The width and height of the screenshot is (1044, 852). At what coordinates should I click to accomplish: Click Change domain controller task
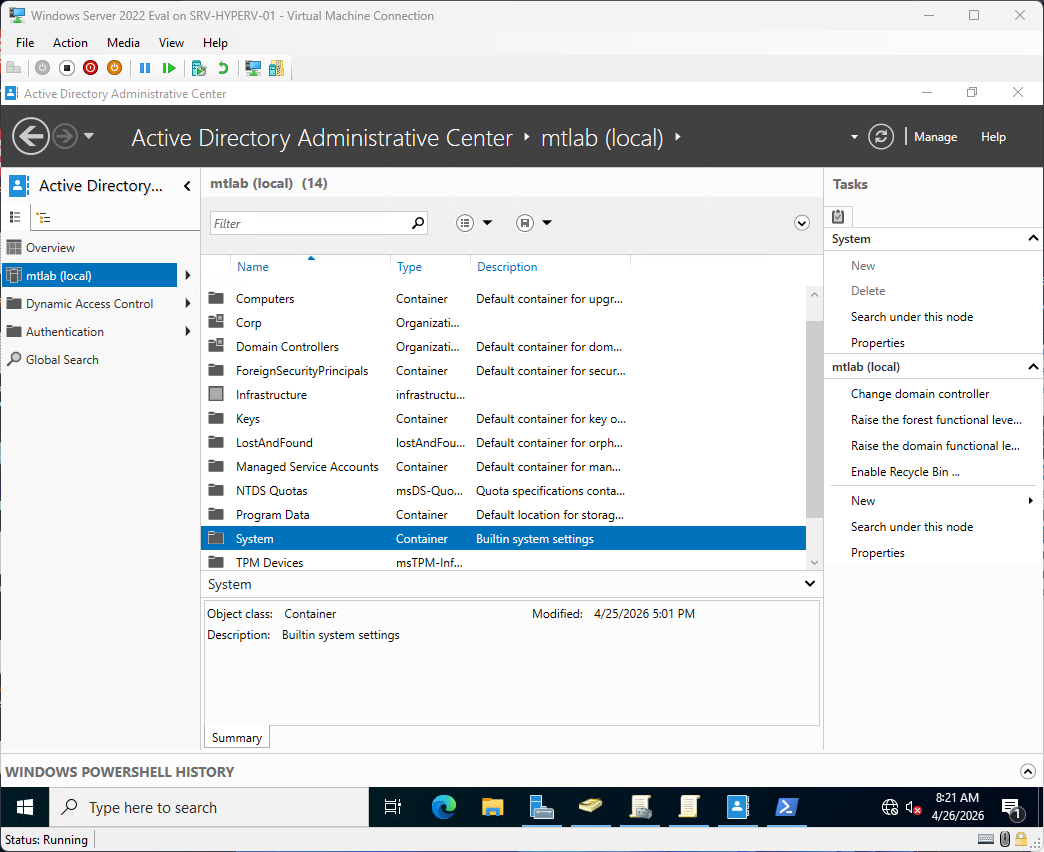tap(919, 394)
